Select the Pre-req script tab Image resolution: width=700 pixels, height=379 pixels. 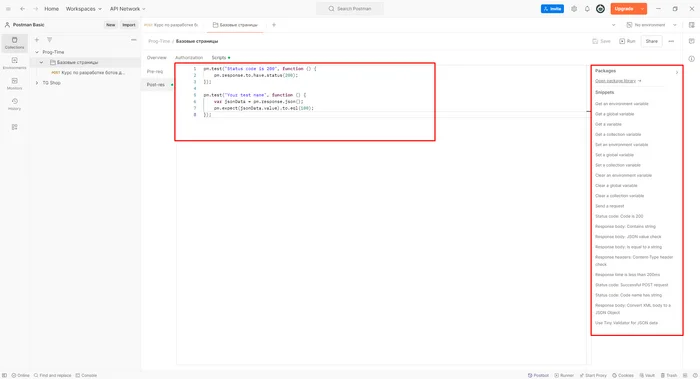click(x=155, y=71)
